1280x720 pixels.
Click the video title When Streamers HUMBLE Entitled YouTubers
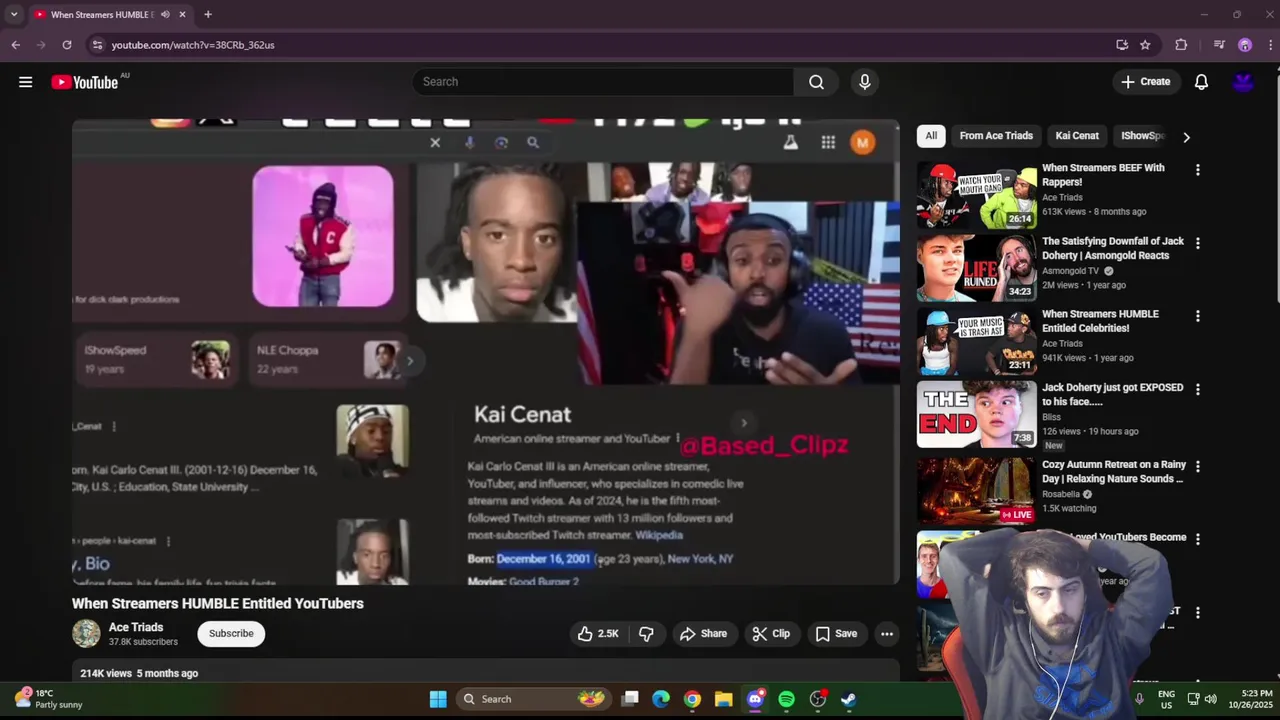click(x=217, y=604)
